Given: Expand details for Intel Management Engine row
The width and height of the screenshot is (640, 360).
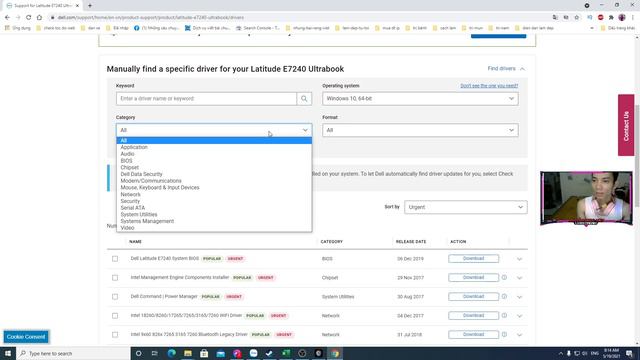Looking at the screenshot, I should [519, 278].
